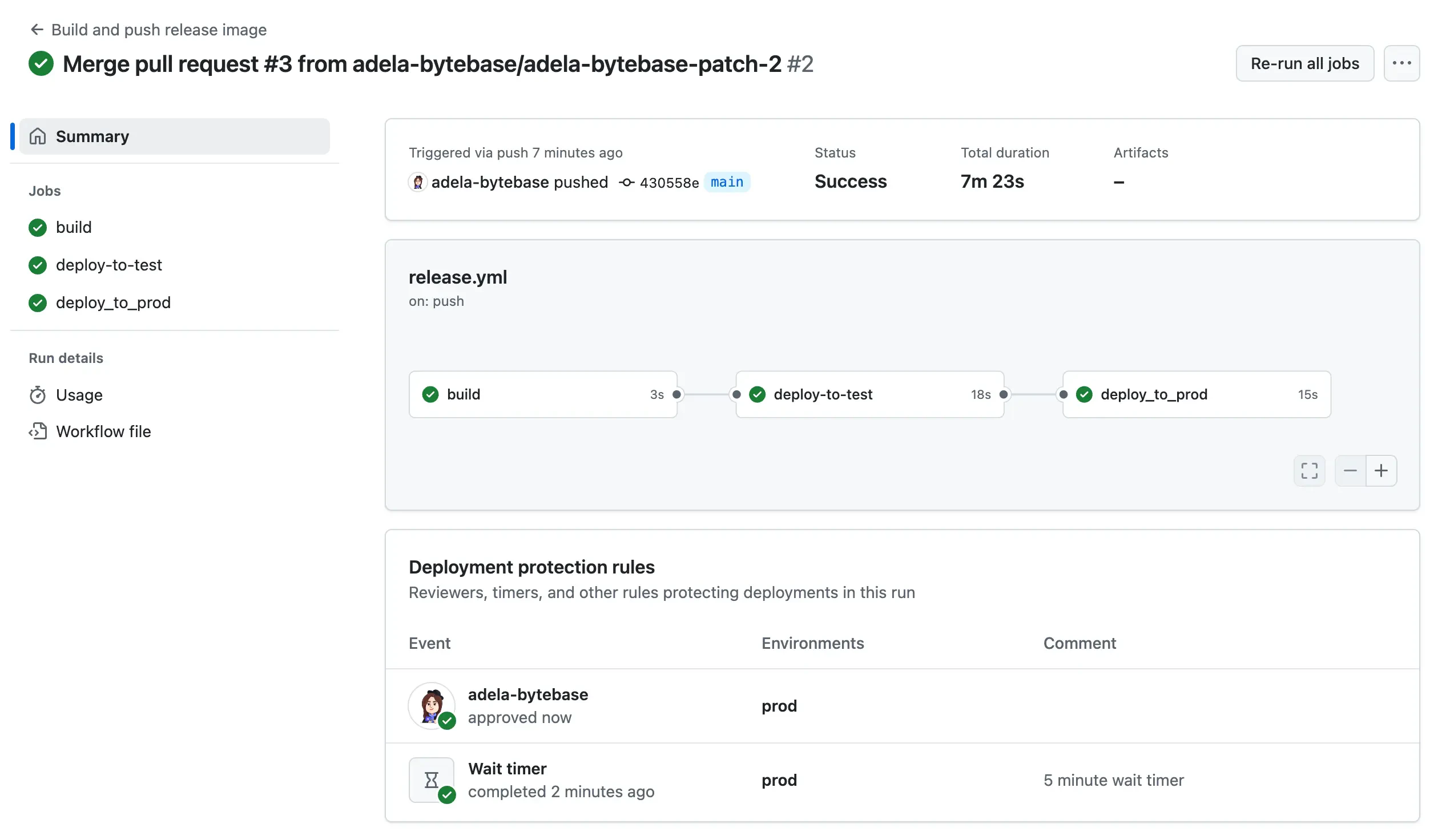Click the deploy-to-test node in graph
This screenshot has height=840, width=1434.
pos(869,394)
